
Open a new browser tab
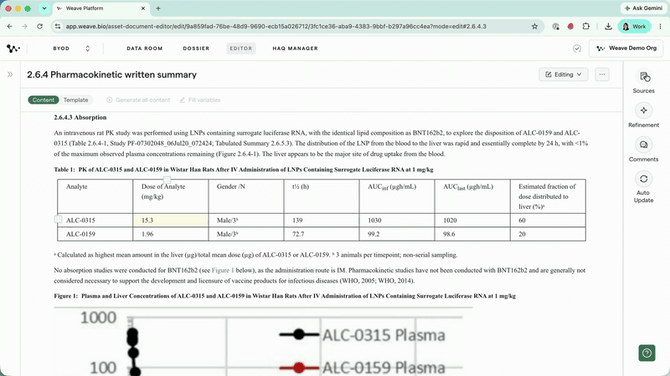pos(158,8)
